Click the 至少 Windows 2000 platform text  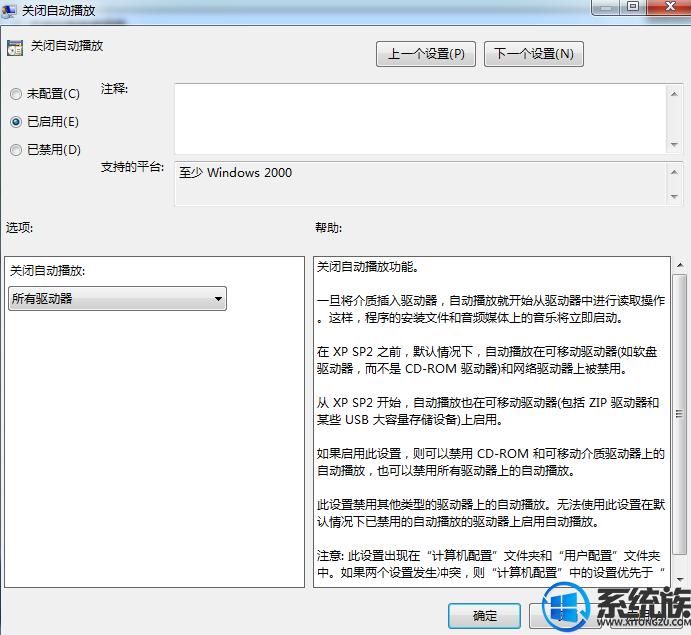tap(235, 172)
